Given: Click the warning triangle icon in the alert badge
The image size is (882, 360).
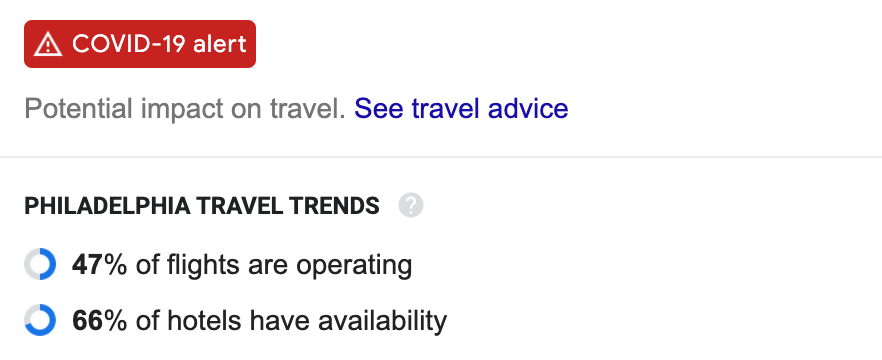Looking at the screenshot, I should [x=48, y=44].
